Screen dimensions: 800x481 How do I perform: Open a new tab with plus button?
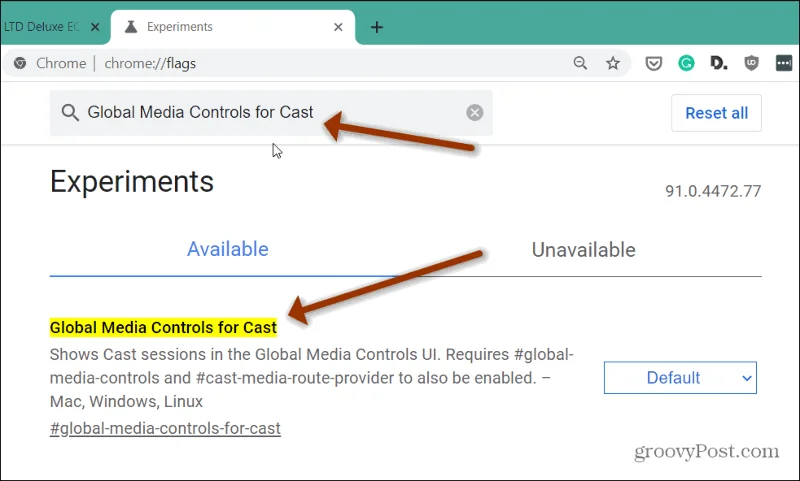pos(377,27)
